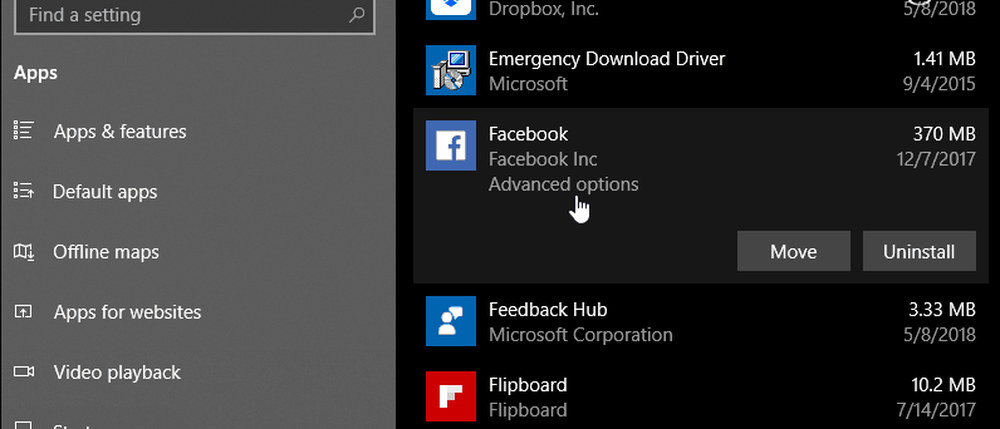Click the Offline maps map icon
The image size is (1000, 429).
23,251
